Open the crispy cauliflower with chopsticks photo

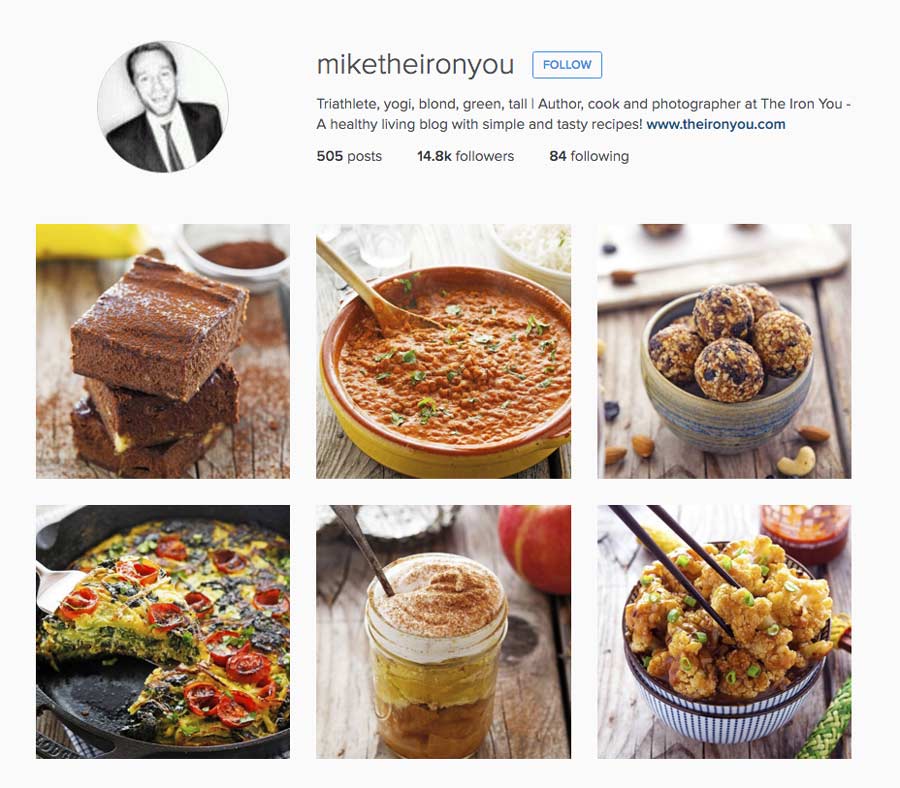point(724,632)
